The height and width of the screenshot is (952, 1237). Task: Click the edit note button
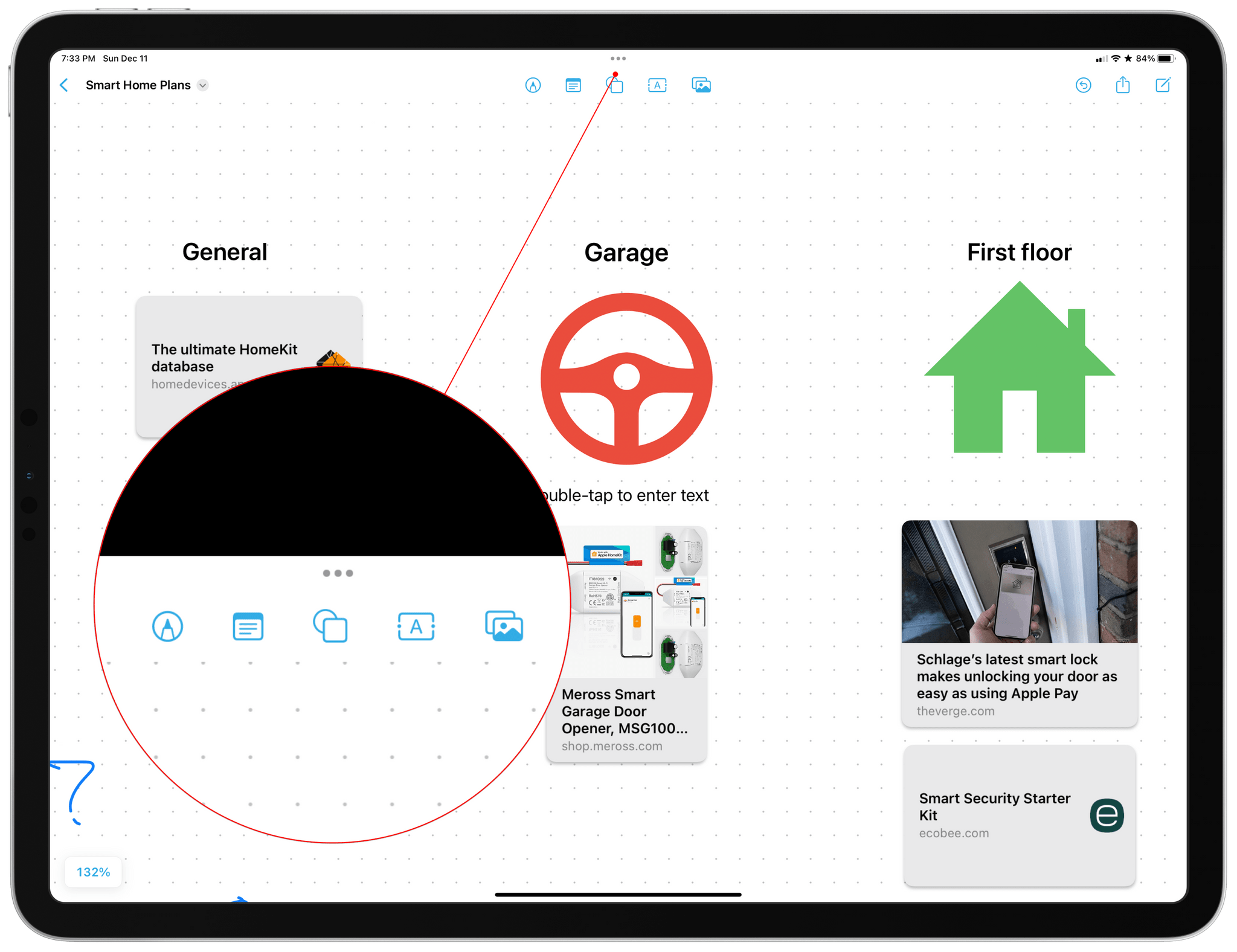[1162, 85]
